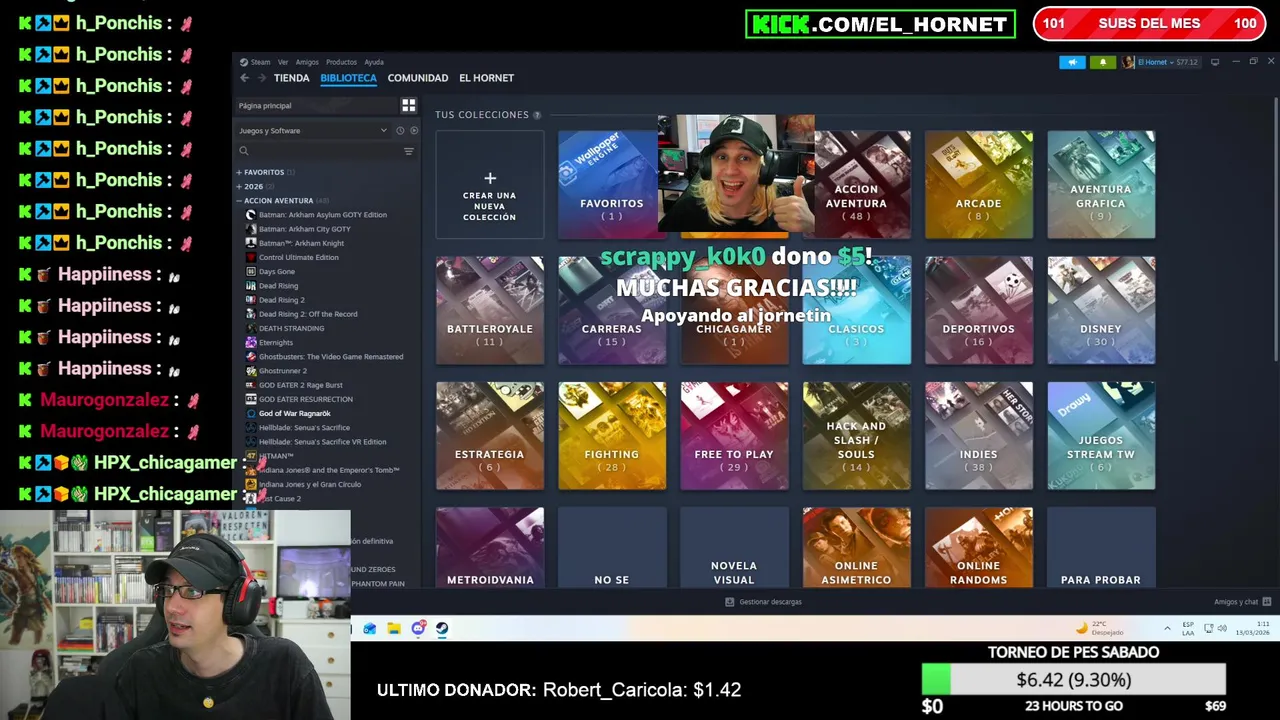Click the blue announcements megaphone button

point(1072,62)
